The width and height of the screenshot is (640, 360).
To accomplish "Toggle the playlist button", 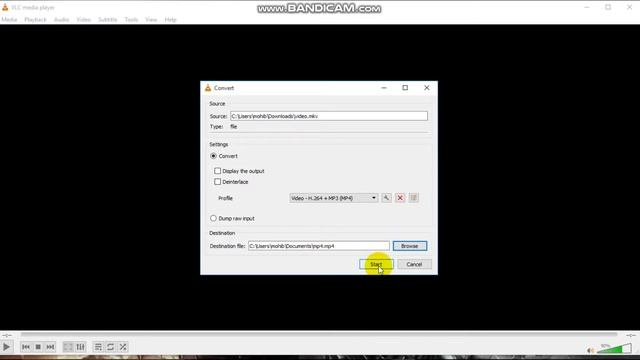I will tap(98, 347).
